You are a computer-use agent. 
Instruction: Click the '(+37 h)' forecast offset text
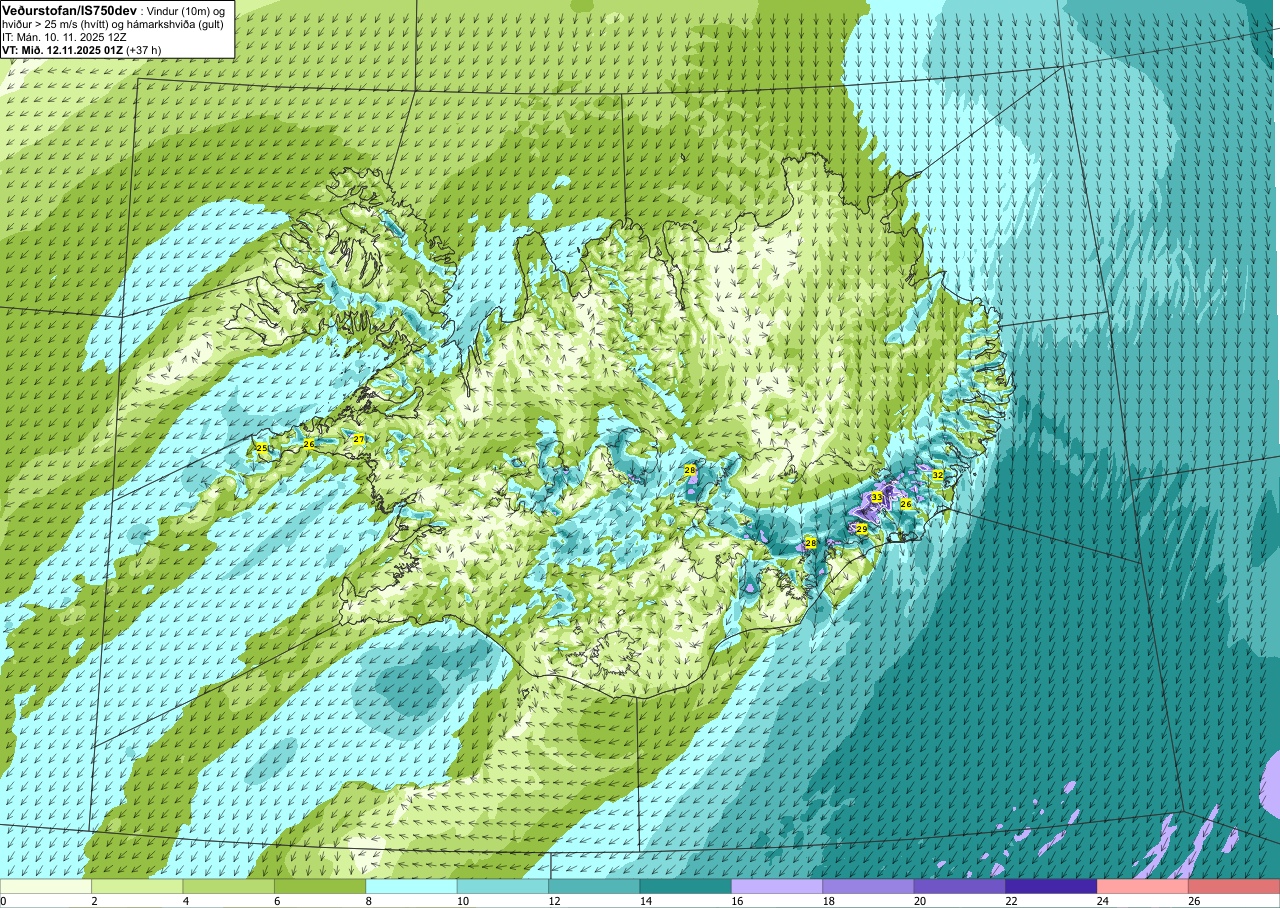[x=145, y=50]
